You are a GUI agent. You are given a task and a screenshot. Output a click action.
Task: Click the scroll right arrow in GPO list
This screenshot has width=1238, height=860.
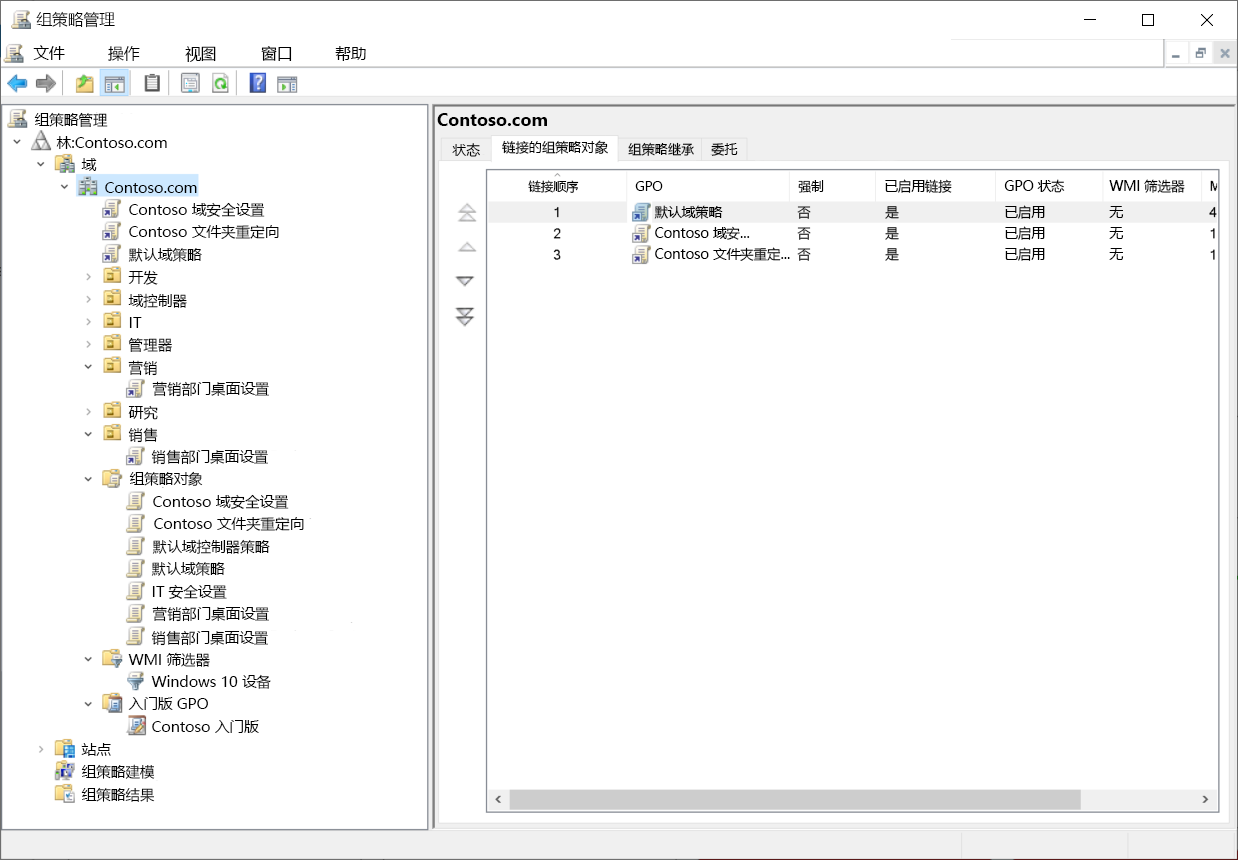[1206, 799]
